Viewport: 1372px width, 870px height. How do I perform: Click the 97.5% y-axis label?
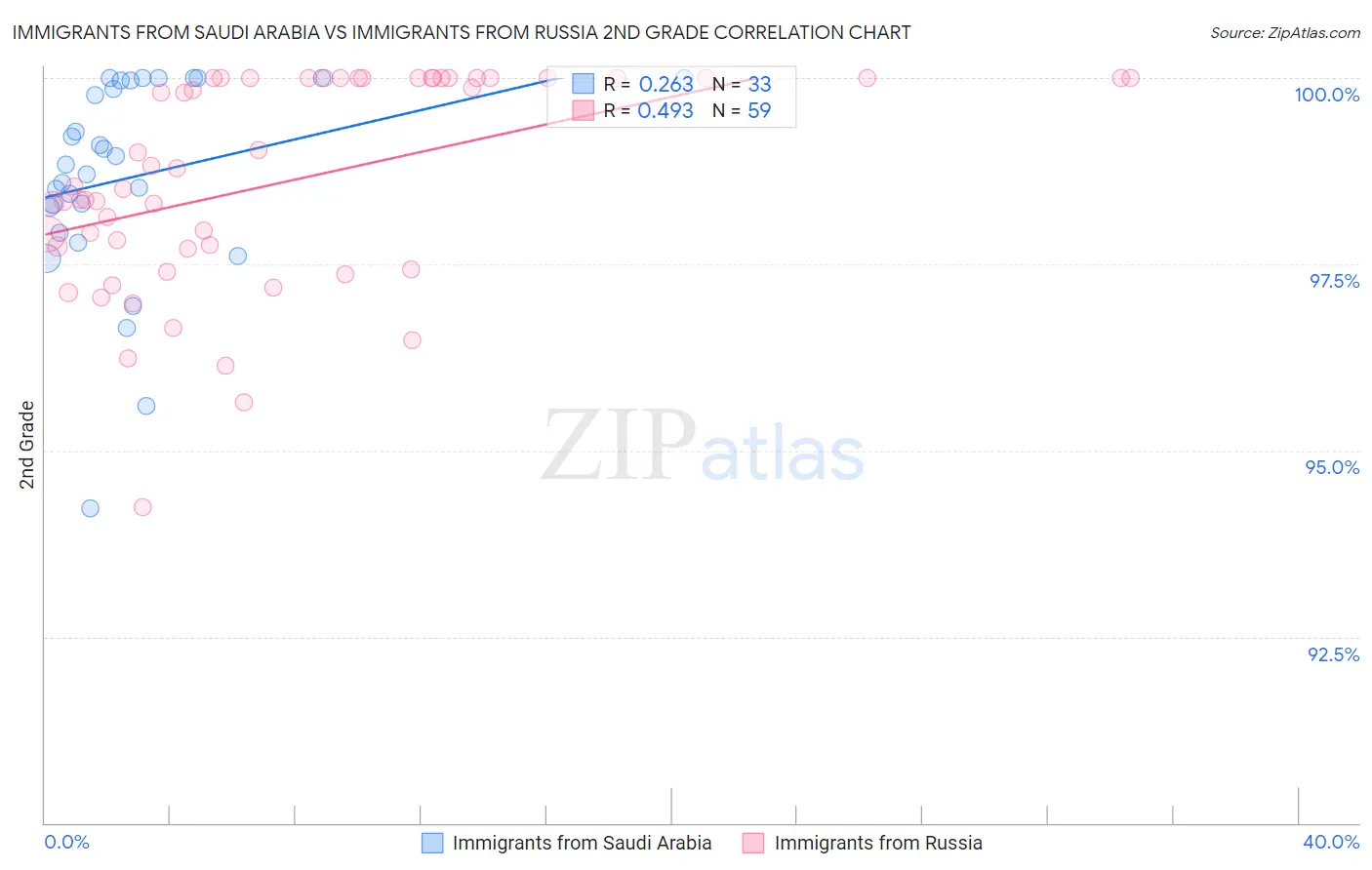[1334, 281]
